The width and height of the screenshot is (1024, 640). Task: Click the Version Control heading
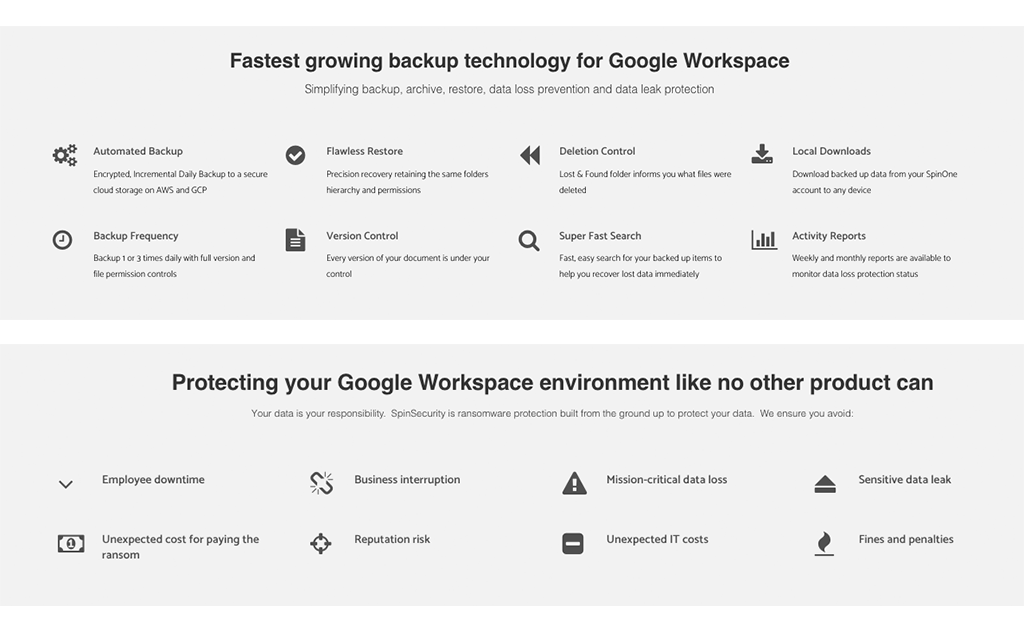tap(362, 236)
